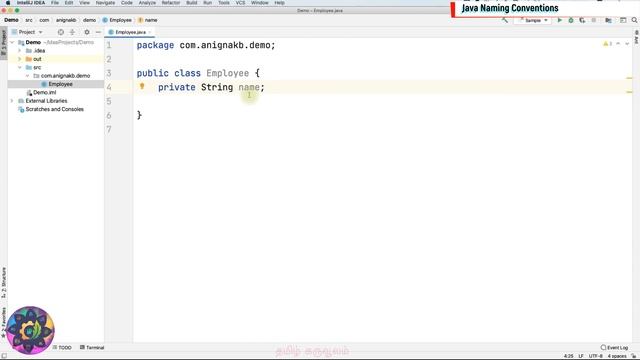The image size is (640, 360).
Task: Open Project Structure icon in toolbar
Action: click(608, 20)
